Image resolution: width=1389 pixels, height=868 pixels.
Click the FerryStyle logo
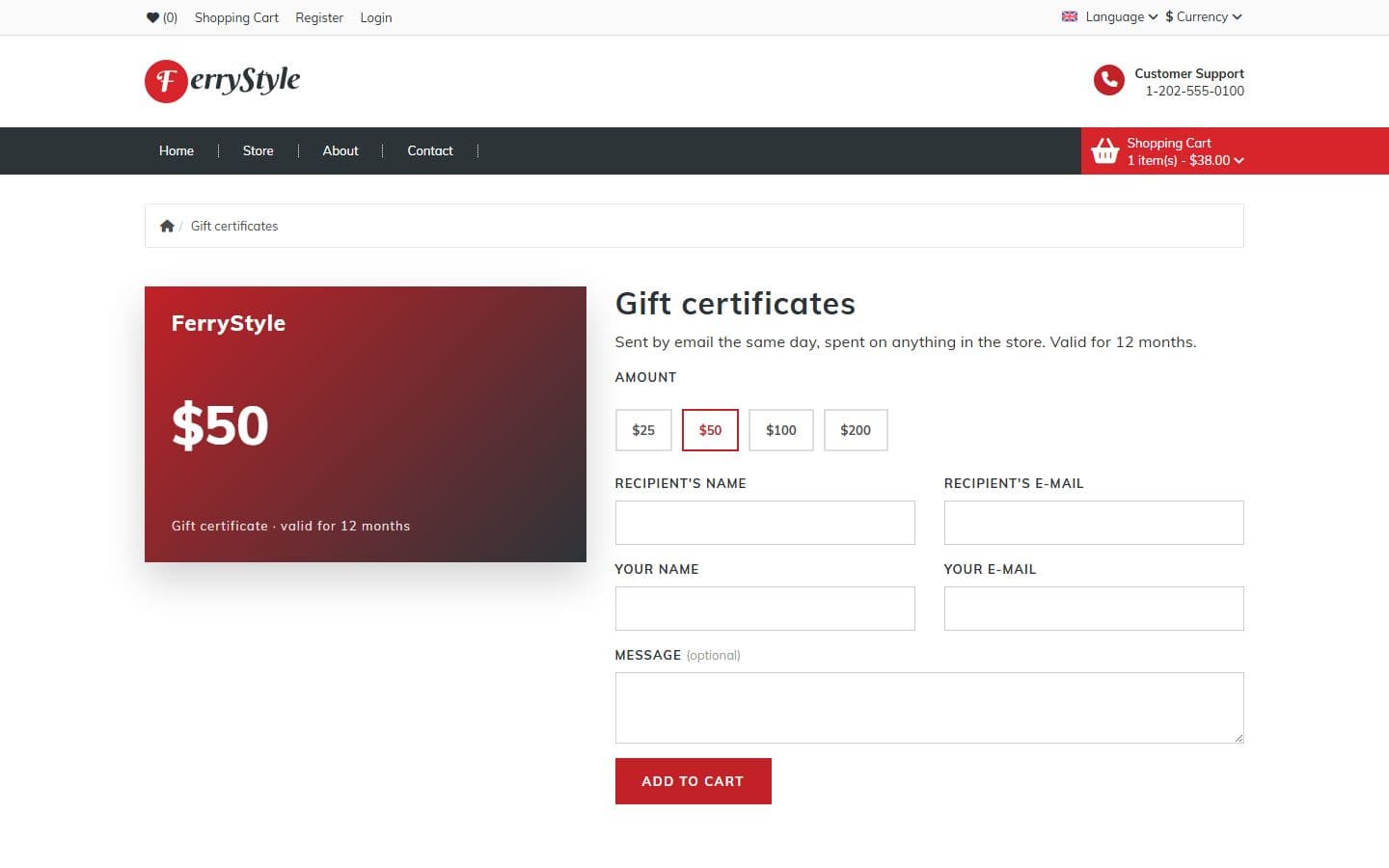tap(223, 81)
